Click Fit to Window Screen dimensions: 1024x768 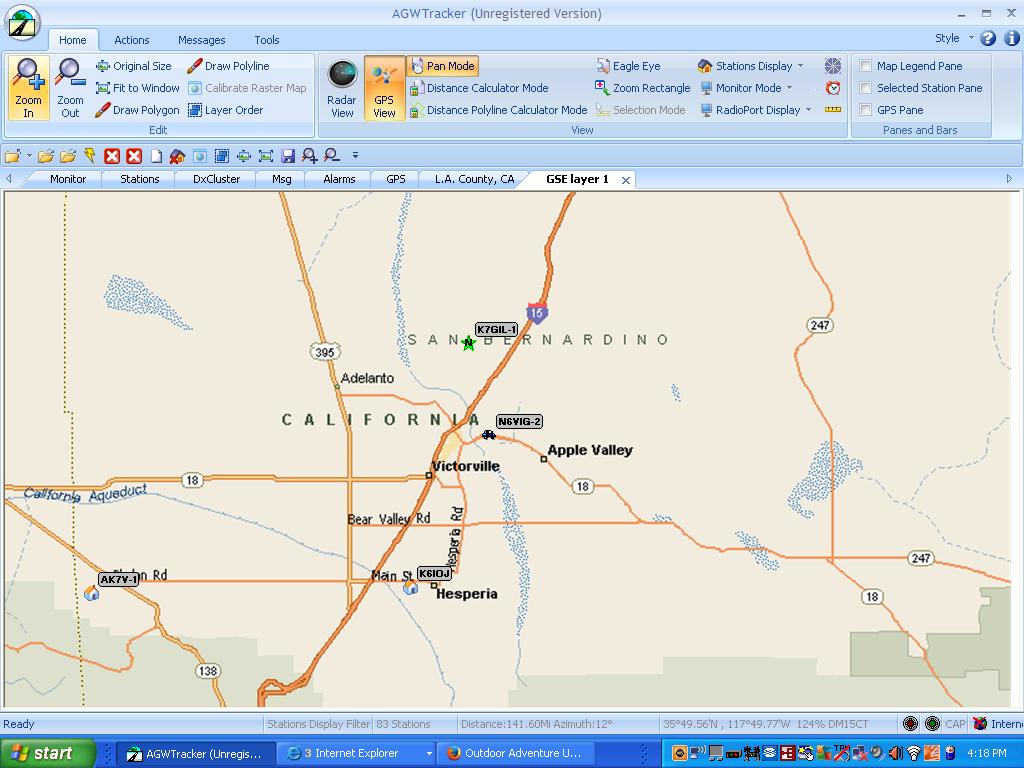click(x=138, y=88)
